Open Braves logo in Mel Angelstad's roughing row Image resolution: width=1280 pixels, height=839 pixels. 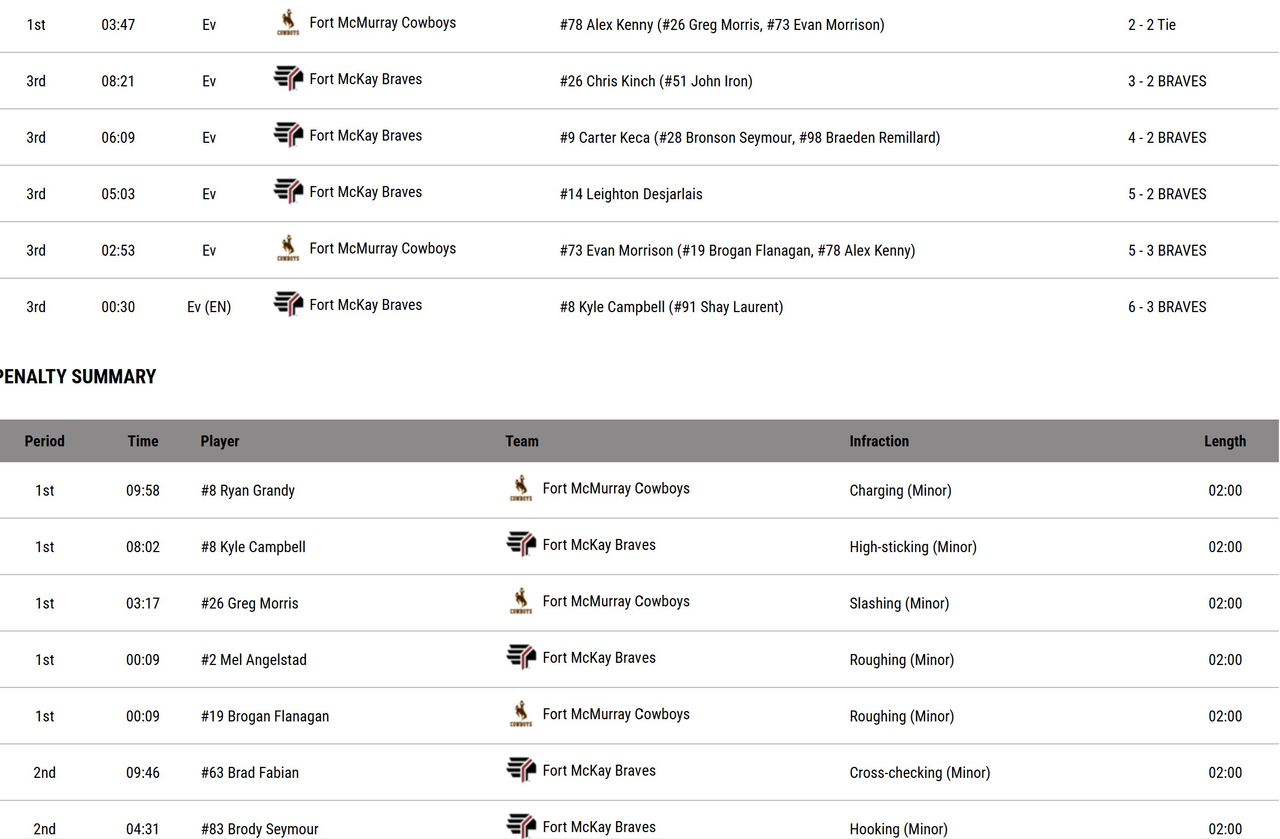click(521, 658)
